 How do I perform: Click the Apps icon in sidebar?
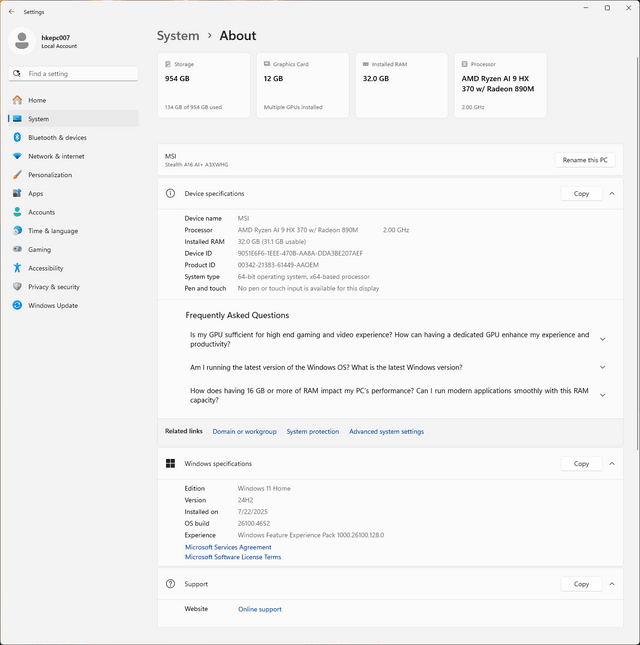point(17,193)
